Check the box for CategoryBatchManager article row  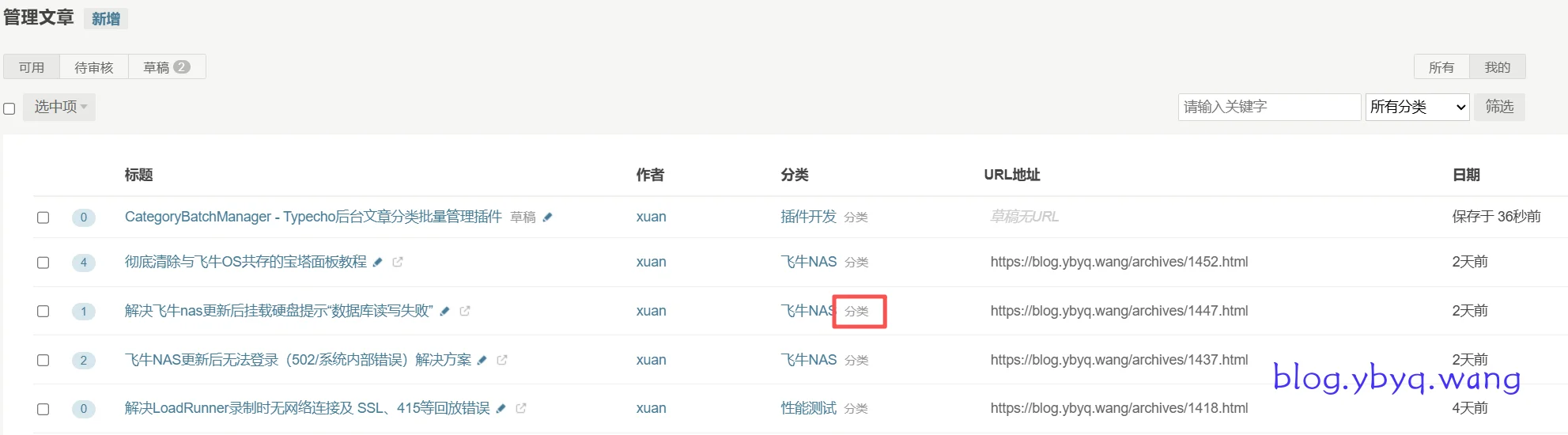click(x=43, y=217)
